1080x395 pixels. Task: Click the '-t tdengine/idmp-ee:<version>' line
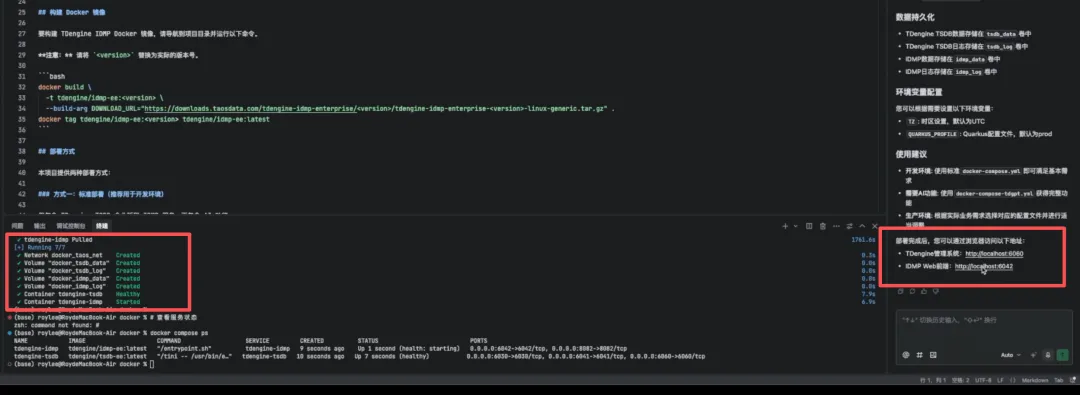point(104,98)
